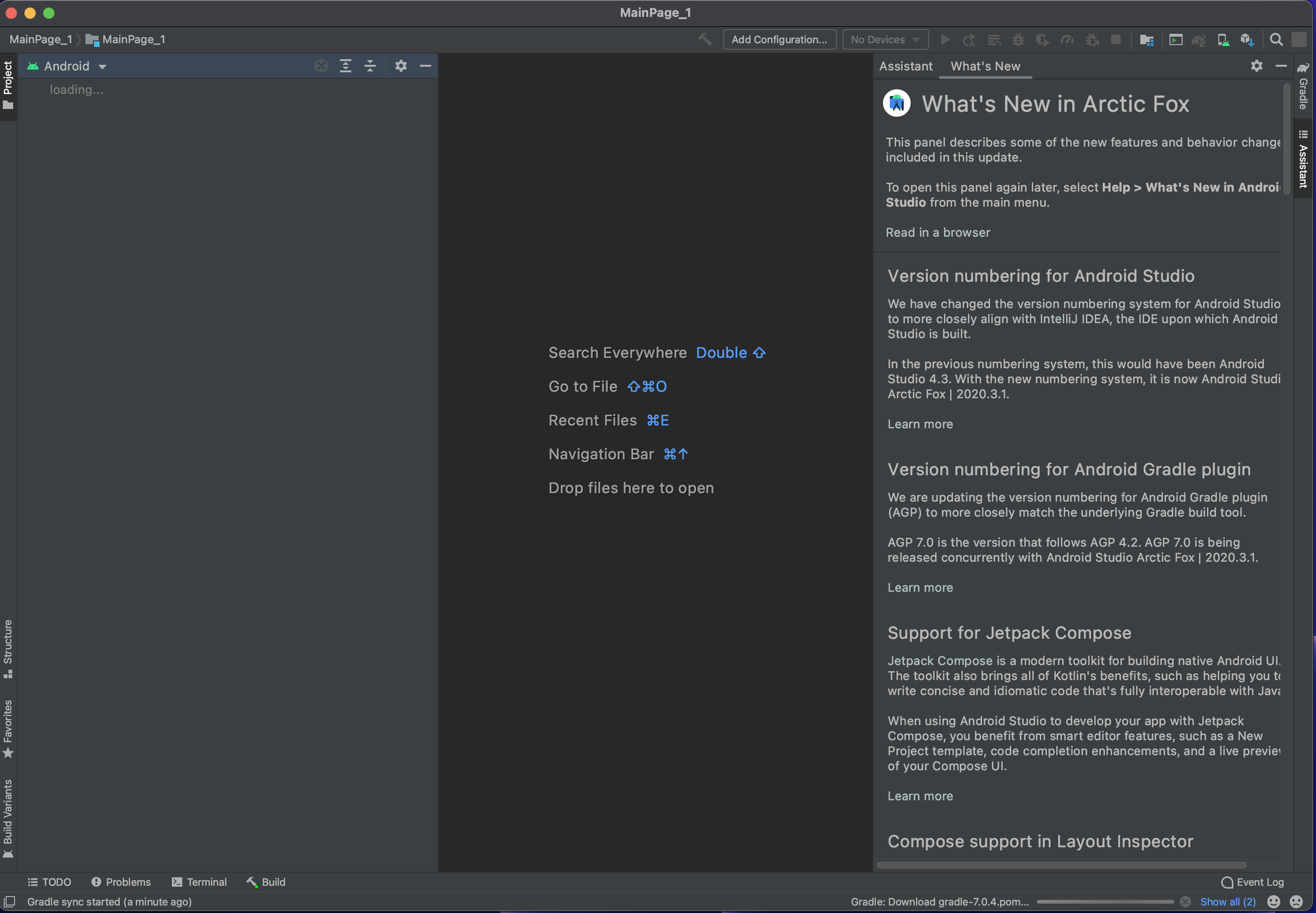The image size is (1316, 913).
Task: Click the AVD Manager device icon
Action: coord(1223,39)
